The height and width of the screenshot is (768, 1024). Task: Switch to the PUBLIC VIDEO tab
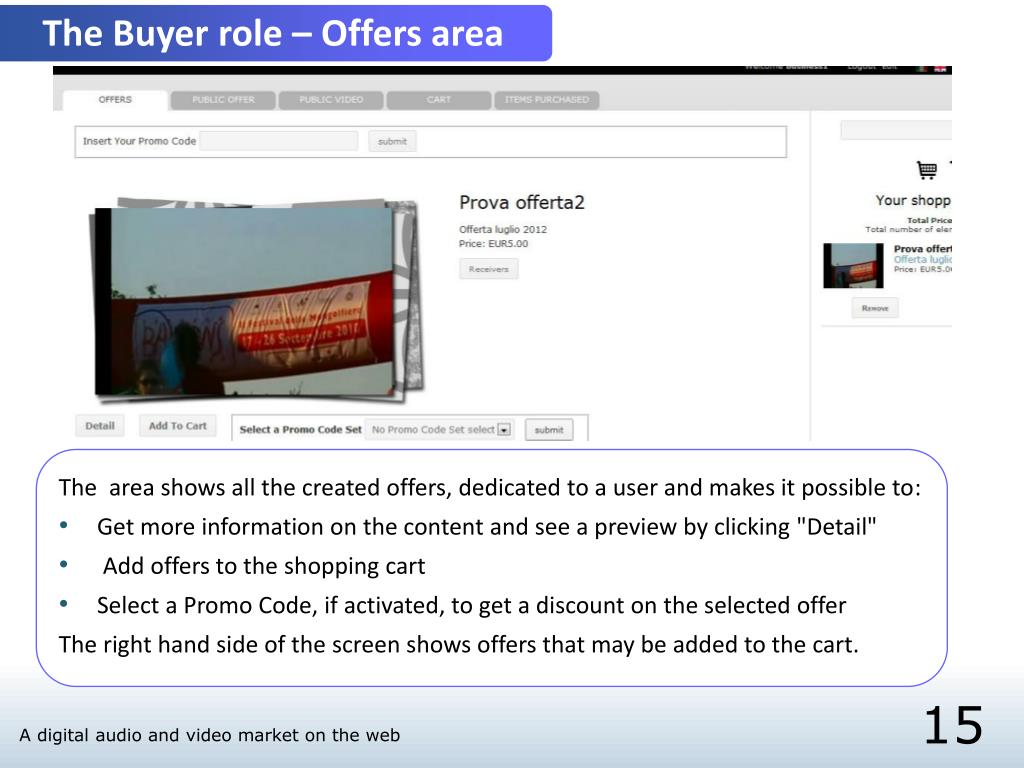click(331, 100)
